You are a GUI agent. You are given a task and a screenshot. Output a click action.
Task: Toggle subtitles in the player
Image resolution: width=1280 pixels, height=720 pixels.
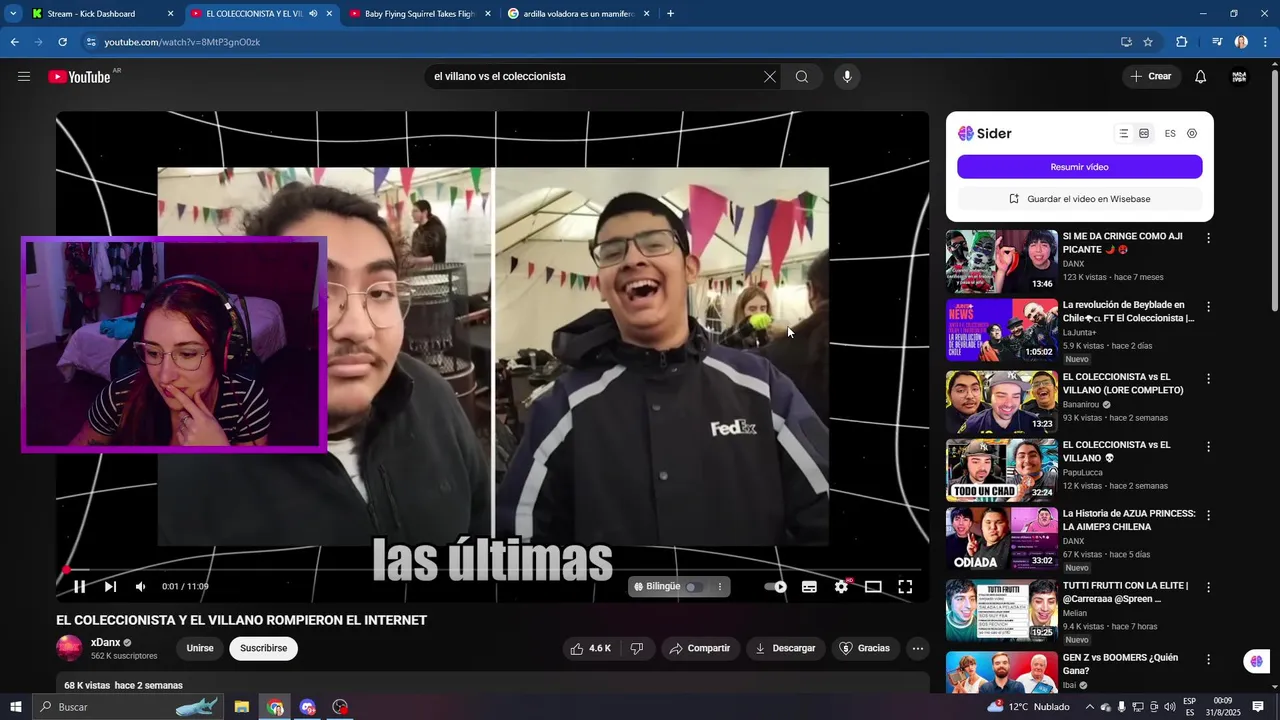point(809,587)
